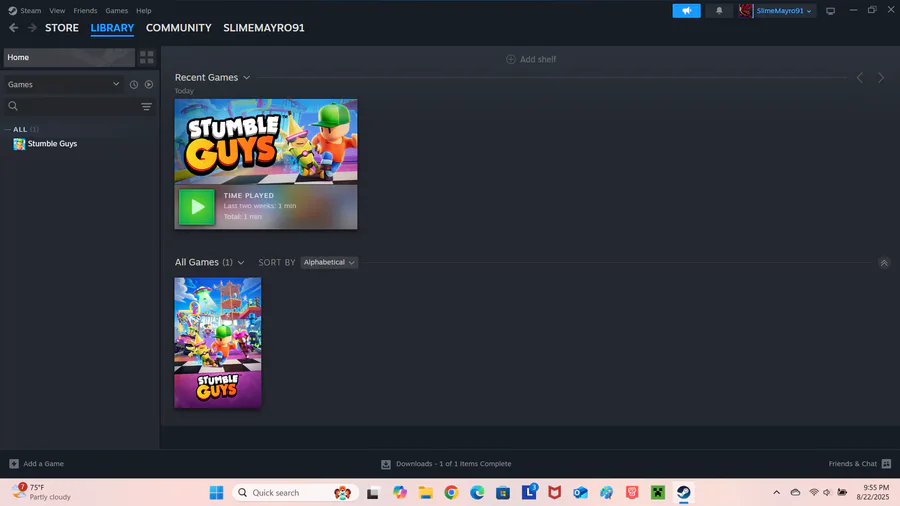
Task: Open the Games menu
Action: [x=117, y=10]
